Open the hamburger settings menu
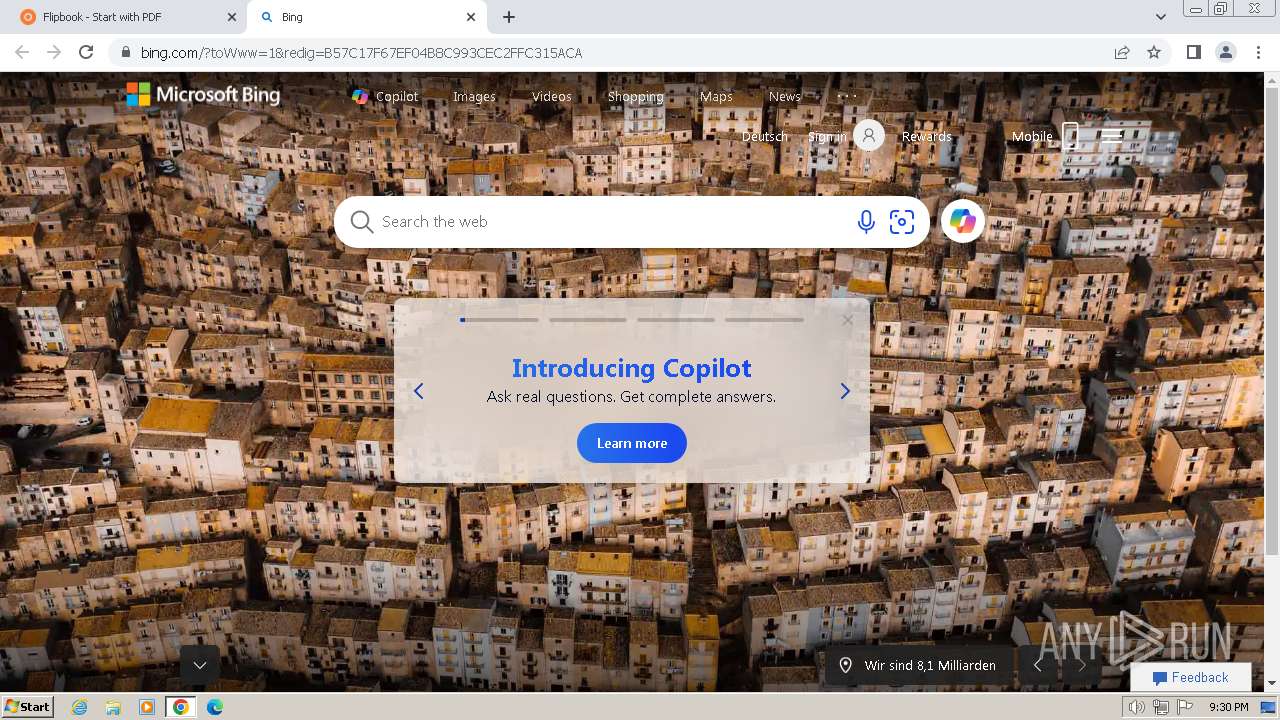This screenshot has width=1280, height=720. coord(1111,136)
